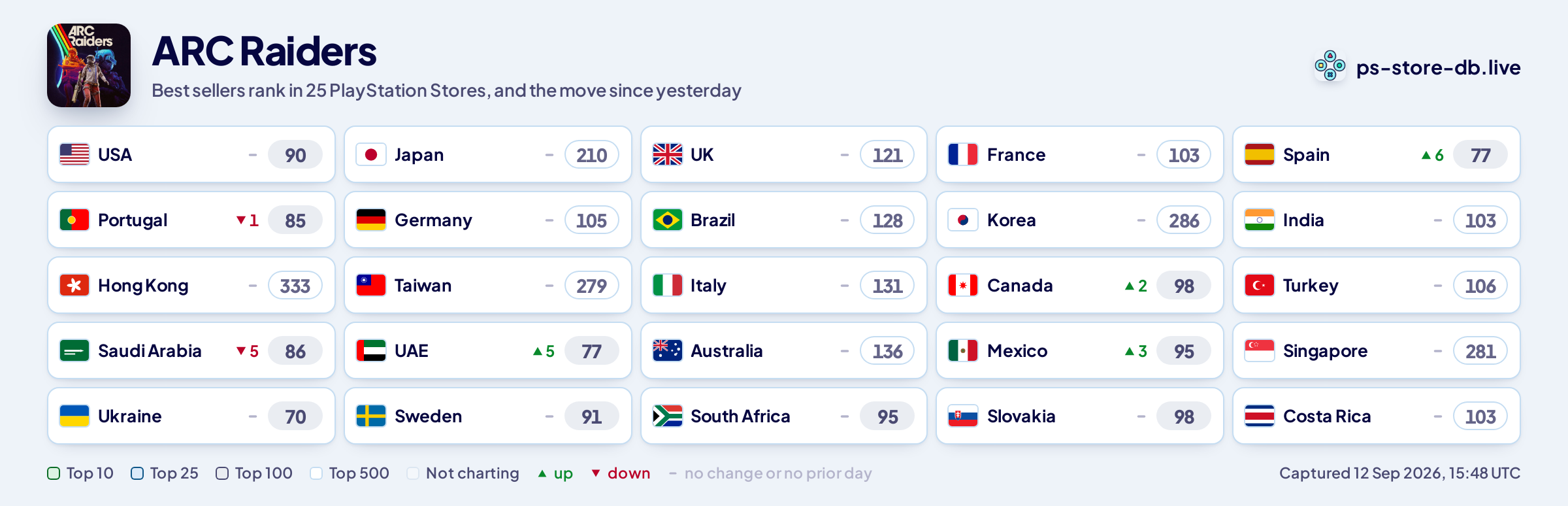Toggle the Top 10 legend checkbox

(x=54, y=473)
